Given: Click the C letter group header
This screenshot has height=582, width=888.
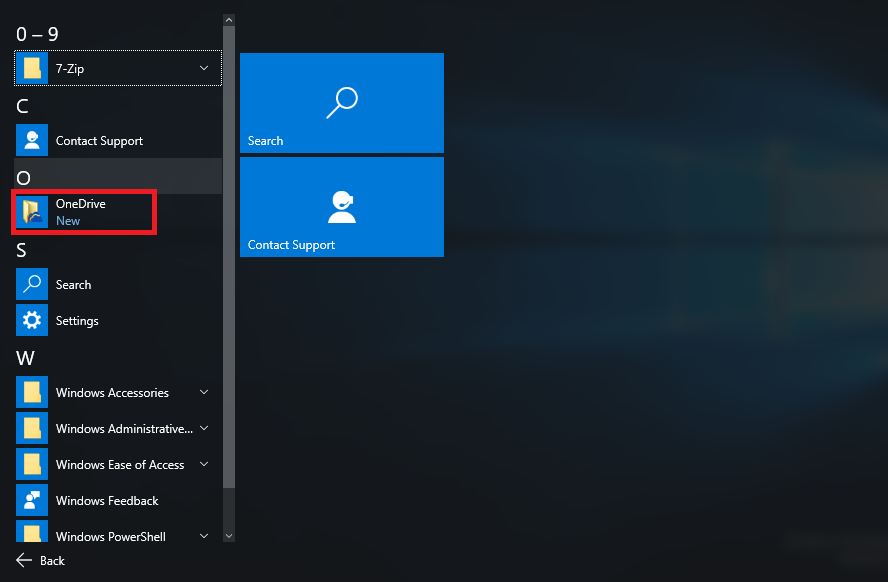Looking at the screenshot, I should 22,106.
